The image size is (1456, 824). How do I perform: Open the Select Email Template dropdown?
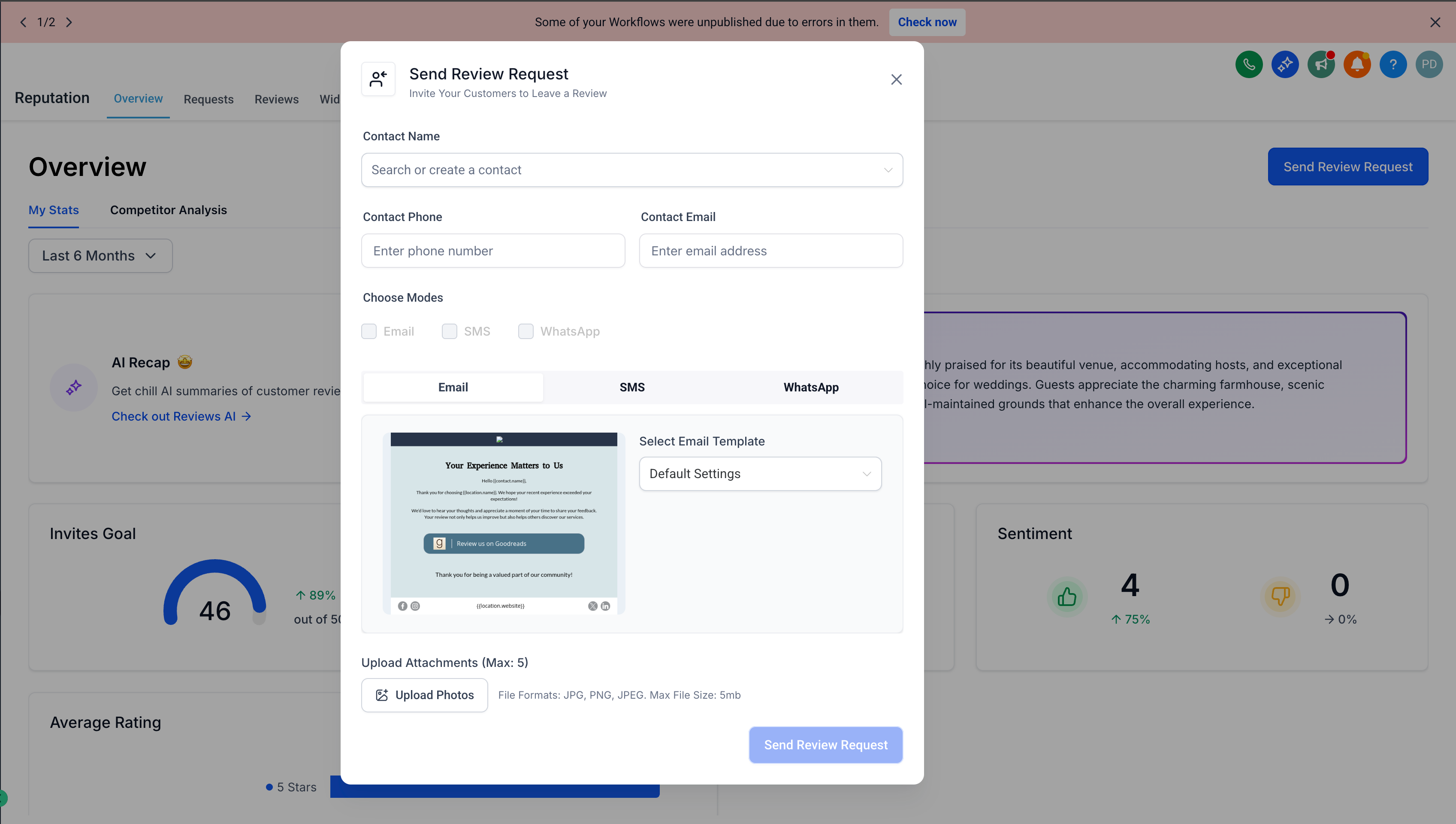click(760, 474)
